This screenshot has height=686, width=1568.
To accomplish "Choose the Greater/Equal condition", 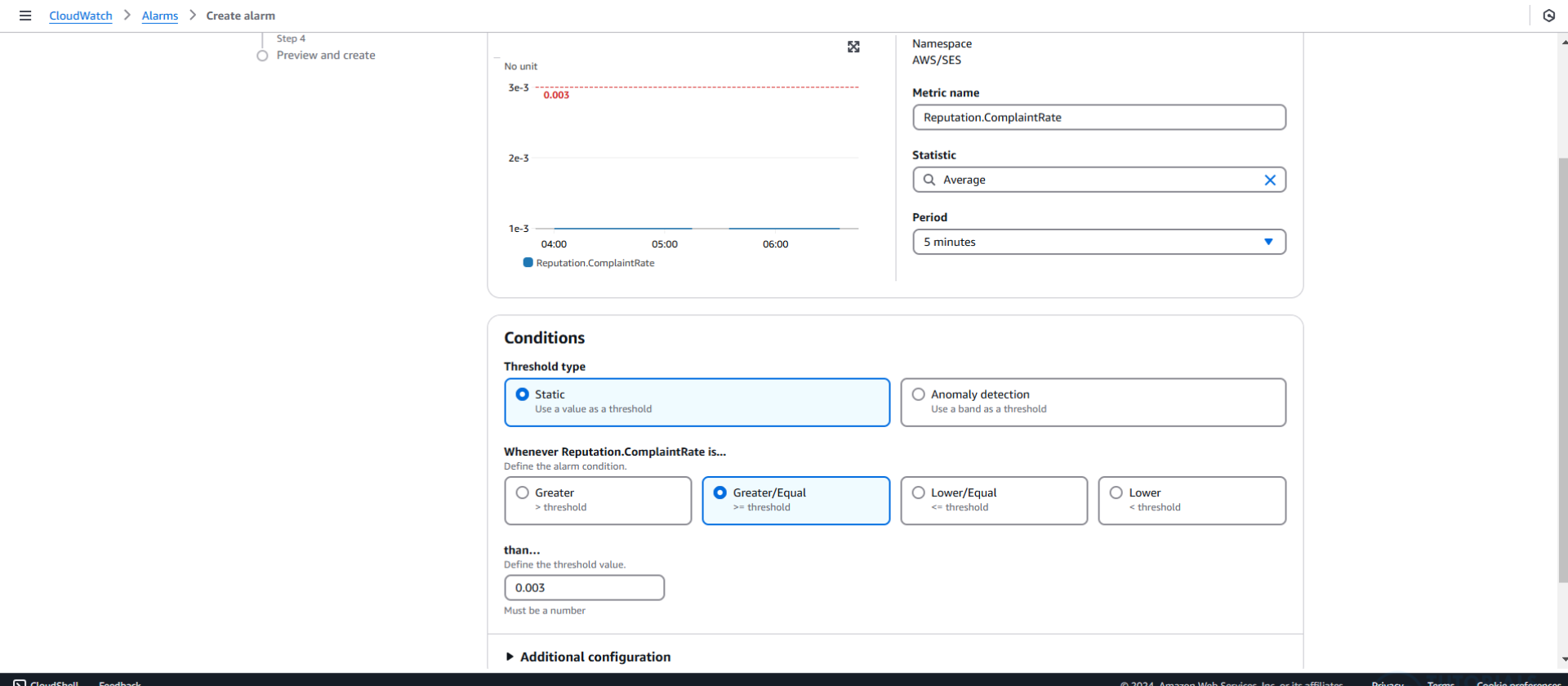I will pyautogui.click(x=796, y=501).
